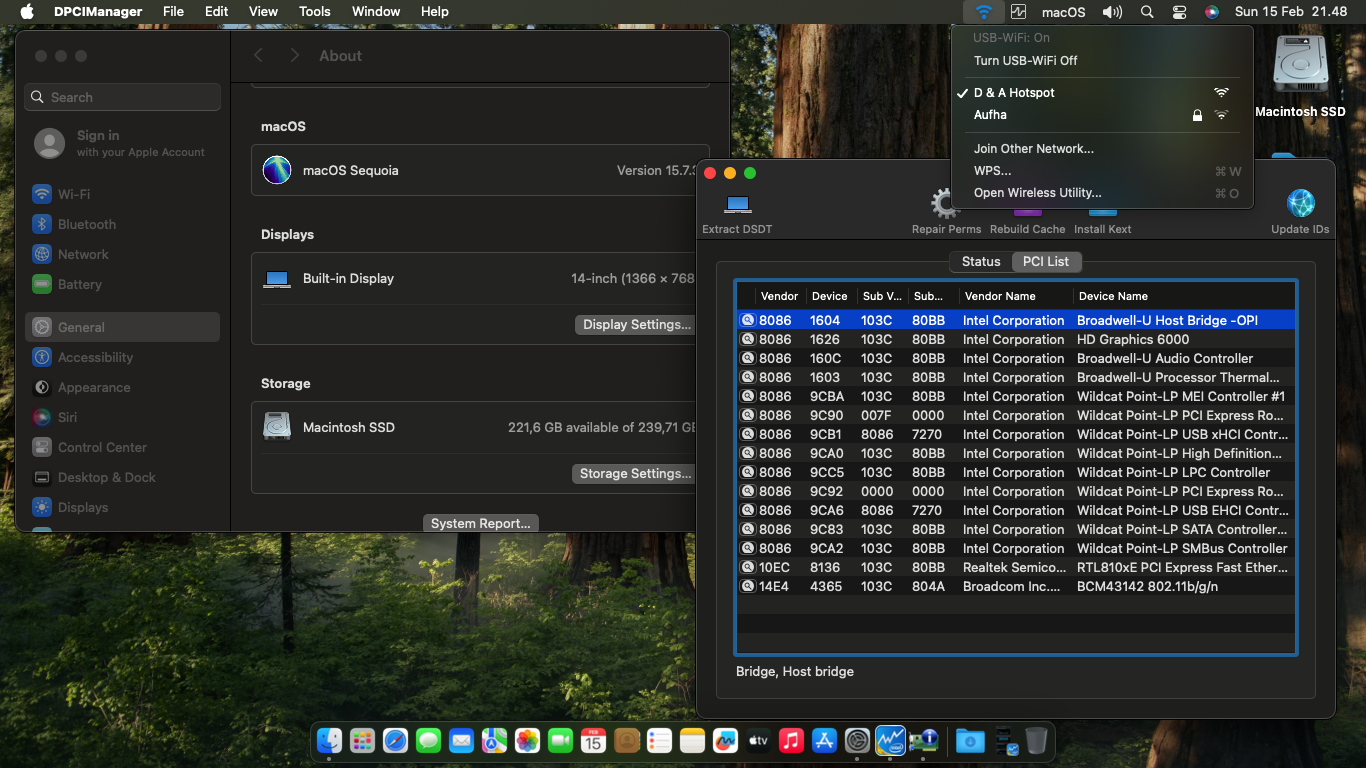Image resolution: width=1366 pixels, height=768 pixels.
Task: Click the sound volume icon in menu bar
Action: pyautogui.click(x=1112, y=12)
